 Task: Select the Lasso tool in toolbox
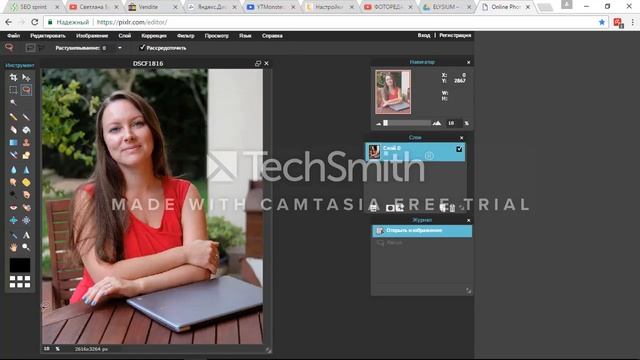pos(26,90)
